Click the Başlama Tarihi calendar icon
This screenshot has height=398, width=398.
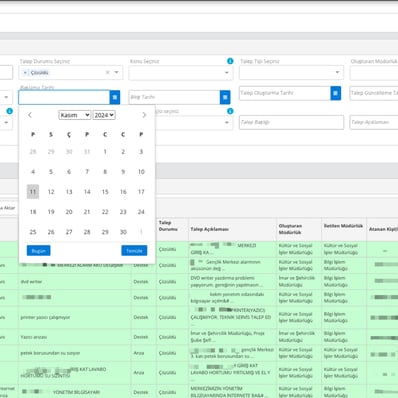pyautogui.click(x=115, y=97)
